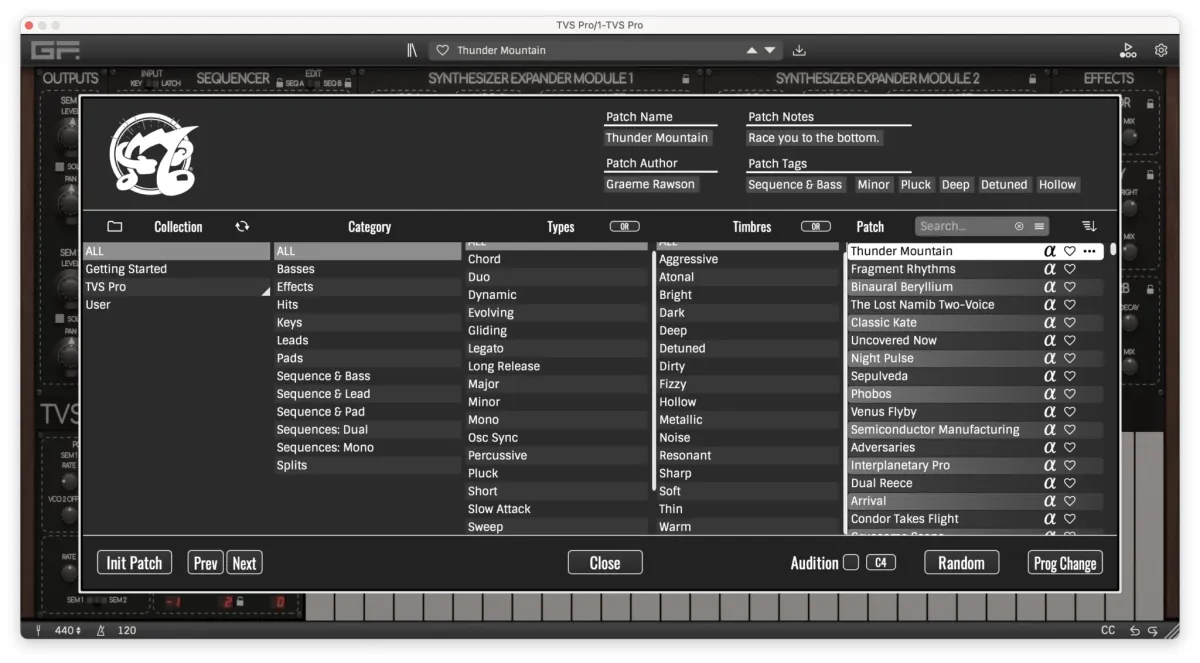Click the Random button
This screenshot has width=1200, height=663.
(961, 563)
